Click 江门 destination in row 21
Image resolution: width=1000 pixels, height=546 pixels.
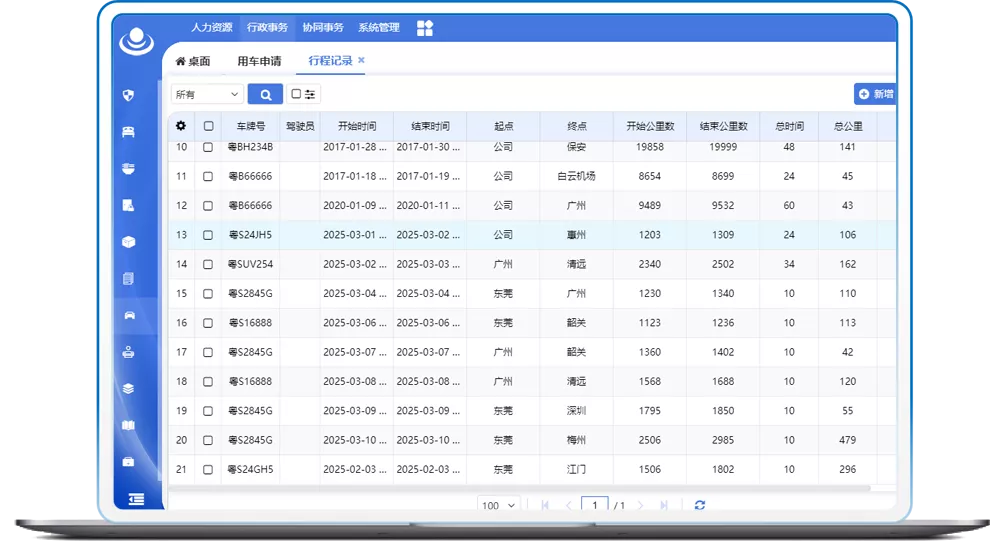coord(576,469)
